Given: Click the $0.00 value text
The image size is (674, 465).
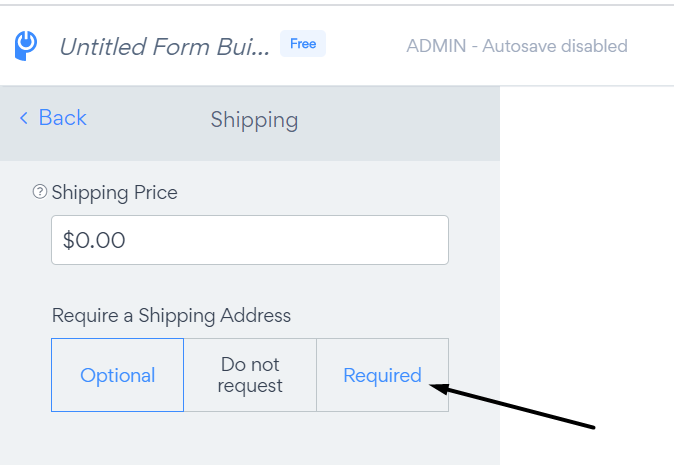Looking at the screenshot, I should coord(94,240).
